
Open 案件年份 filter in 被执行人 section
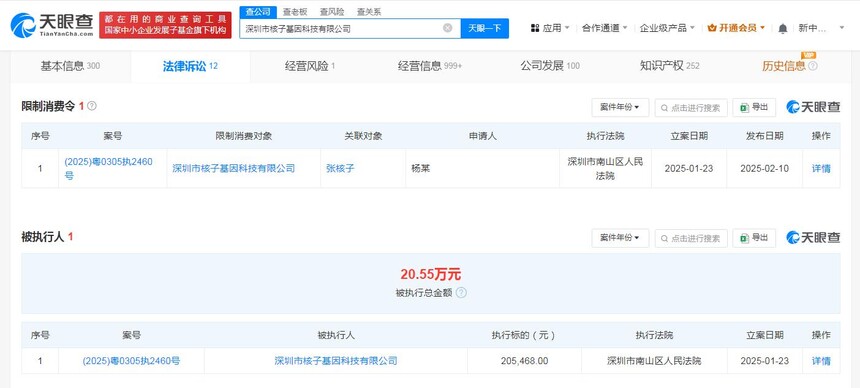click(x=620, y=238)
